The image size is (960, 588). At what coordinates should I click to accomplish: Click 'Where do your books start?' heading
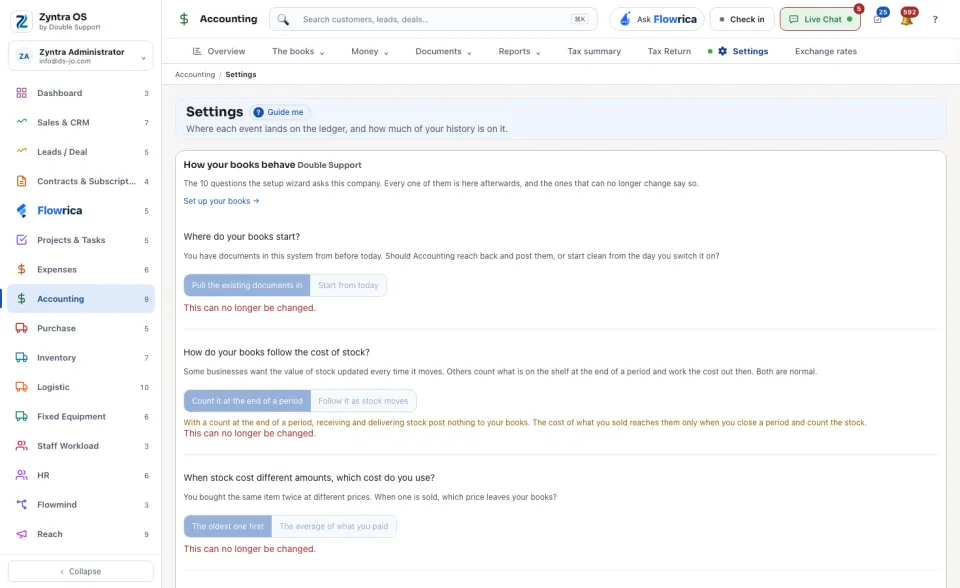tap(242, 236)
